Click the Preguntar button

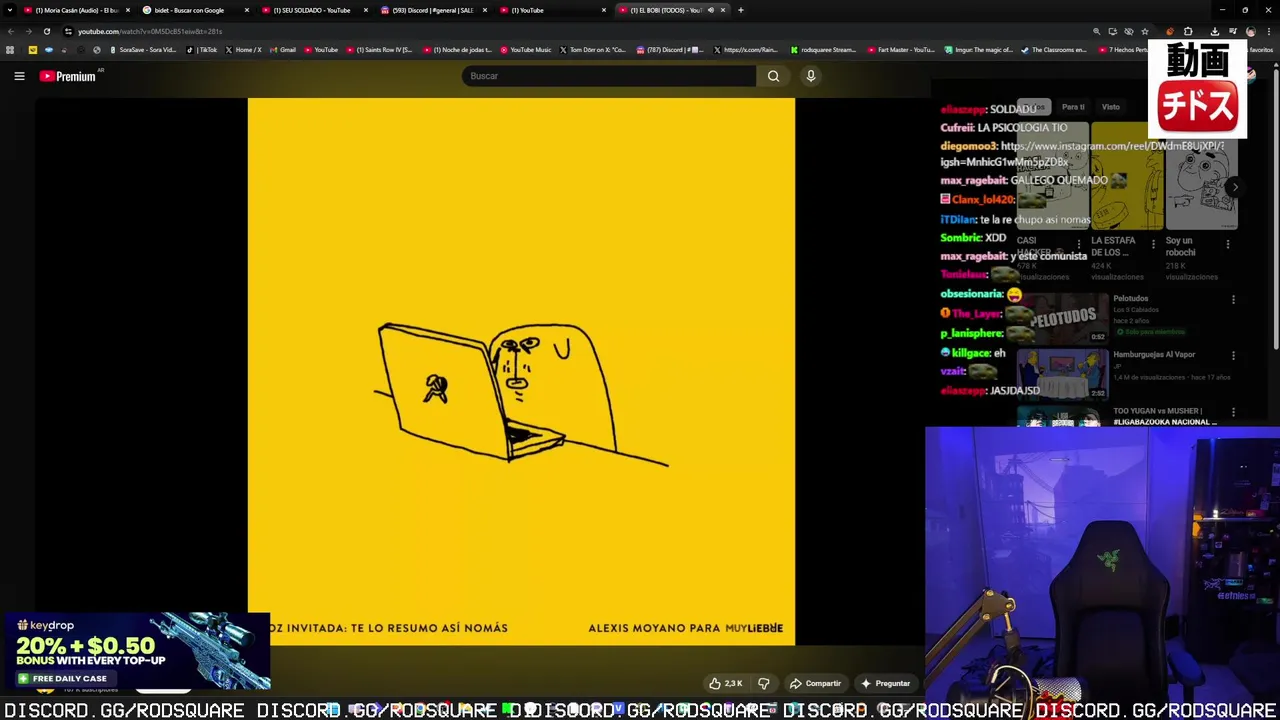(x=885, y=684)
